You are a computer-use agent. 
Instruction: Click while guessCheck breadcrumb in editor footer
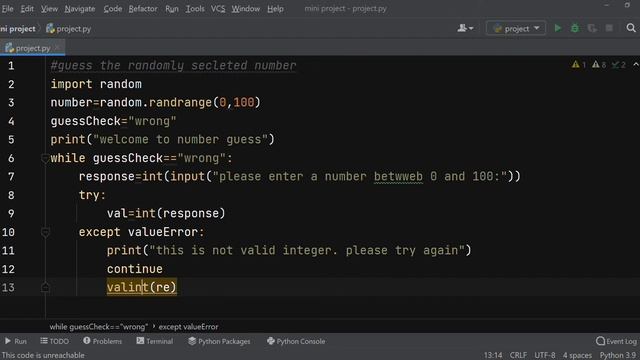tap(99, 327)
